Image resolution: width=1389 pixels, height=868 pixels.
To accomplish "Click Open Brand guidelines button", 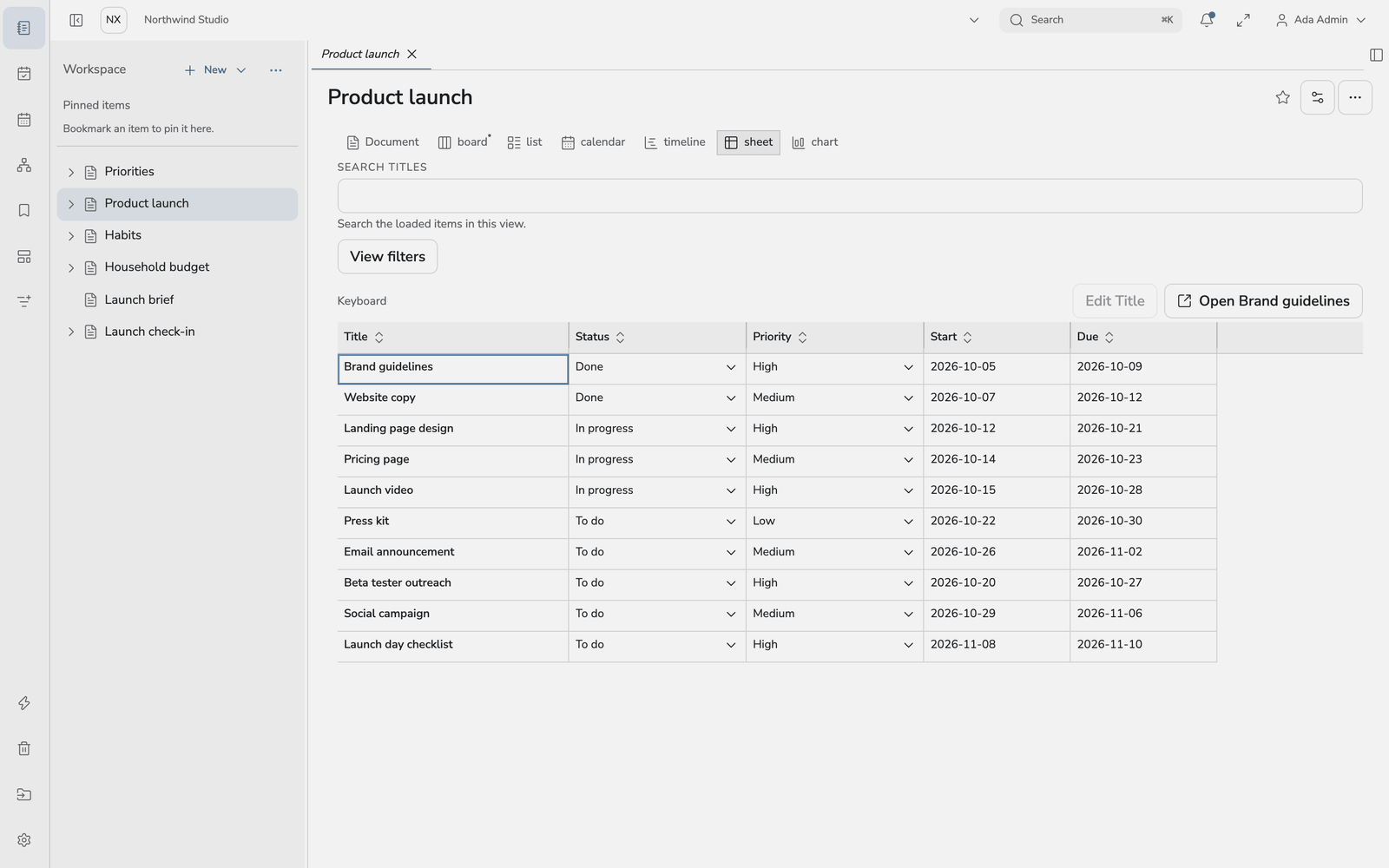I will pyautogui.click(x=1263, y=301).
